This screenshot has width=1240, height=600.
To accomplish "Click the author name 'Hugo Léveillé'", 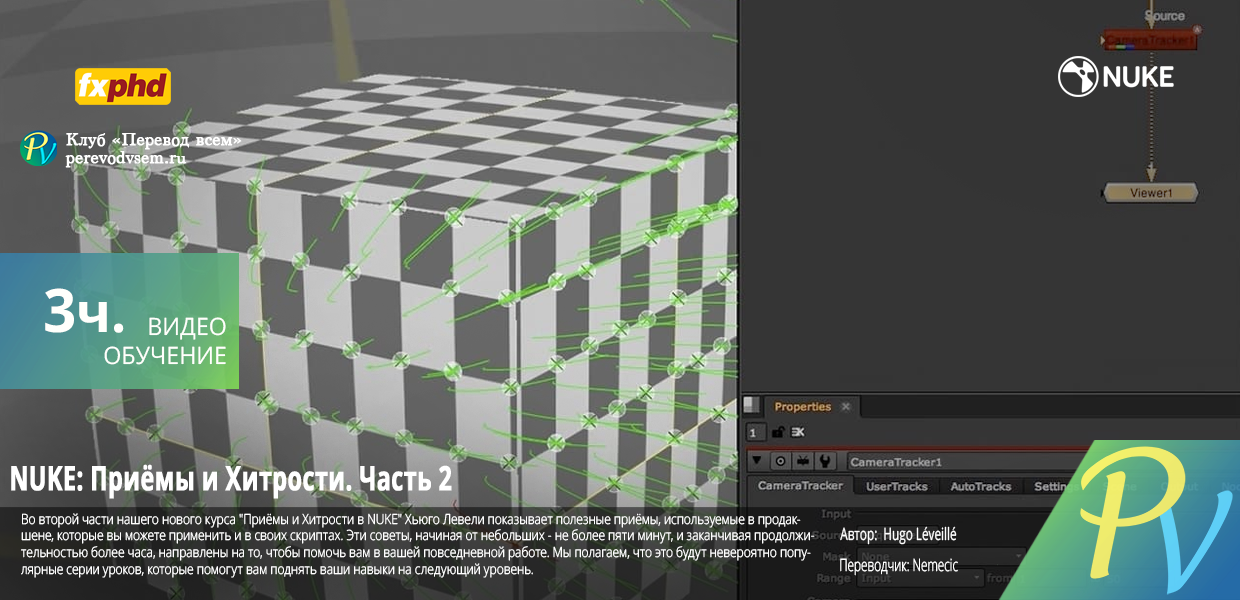I will coord(920,535).
